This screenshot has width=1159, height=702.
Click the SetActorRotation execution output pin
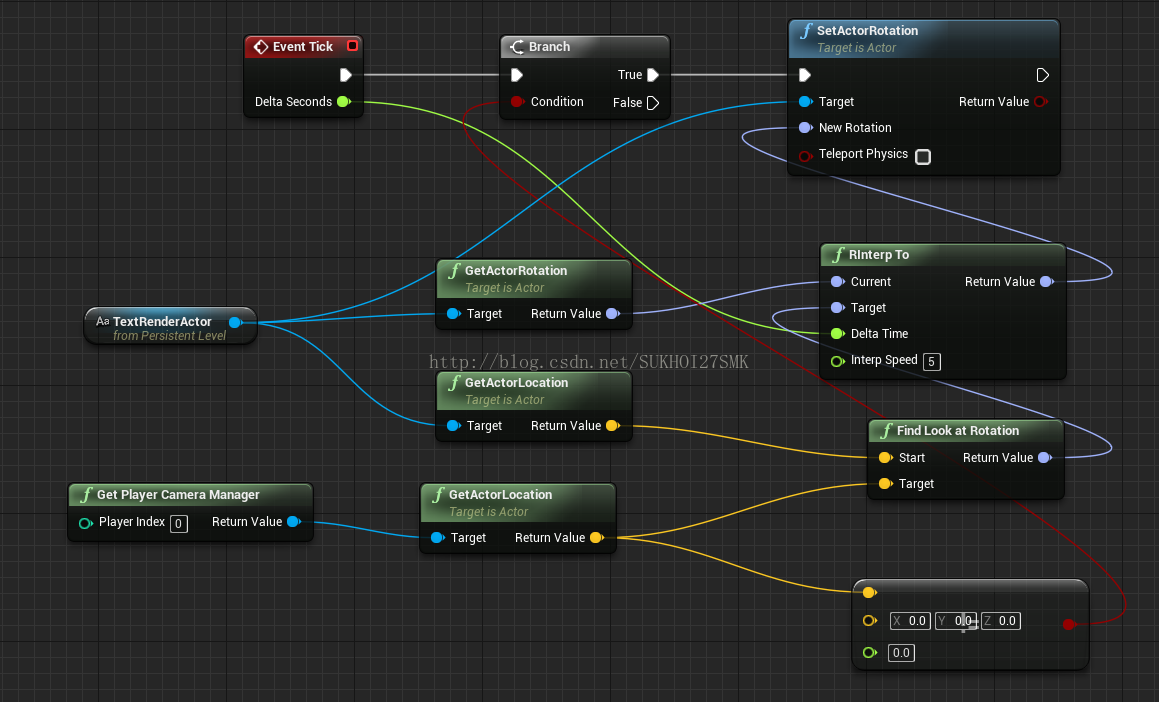(x=1042, y=75)
